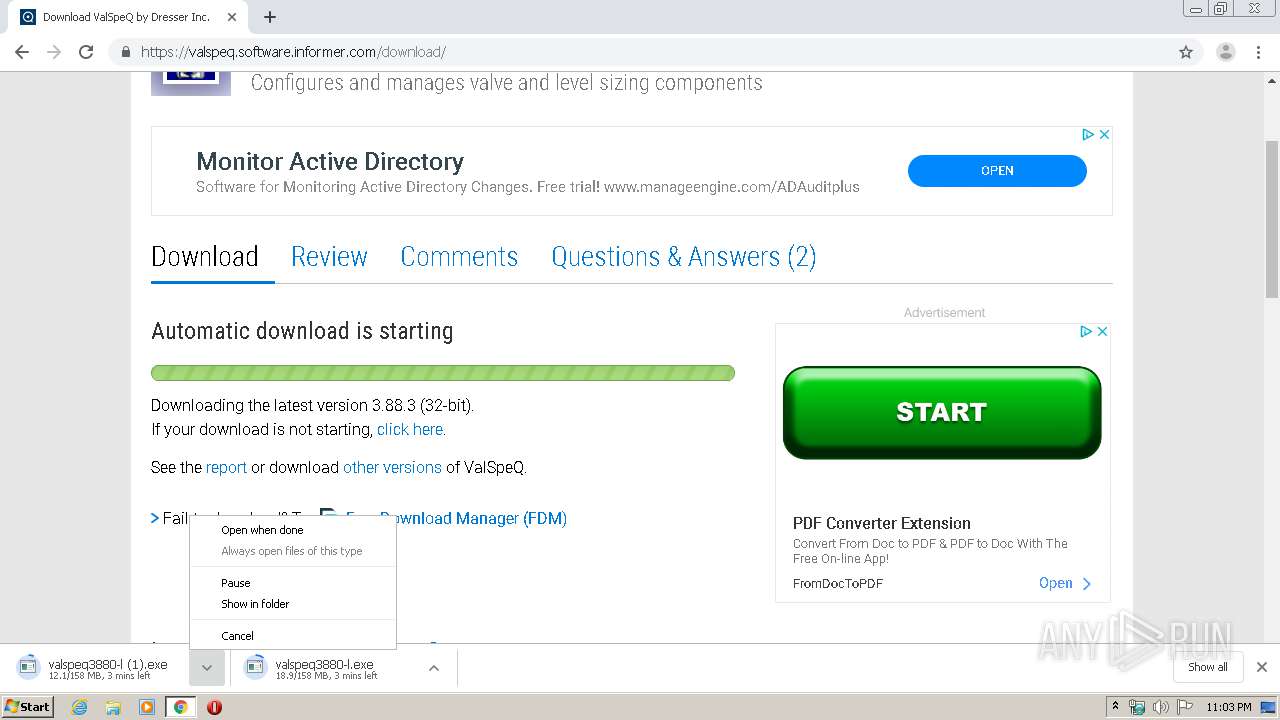The image size is (1280, 720).
Task: Open the 'report' link
Action: (x=226, y=467)
